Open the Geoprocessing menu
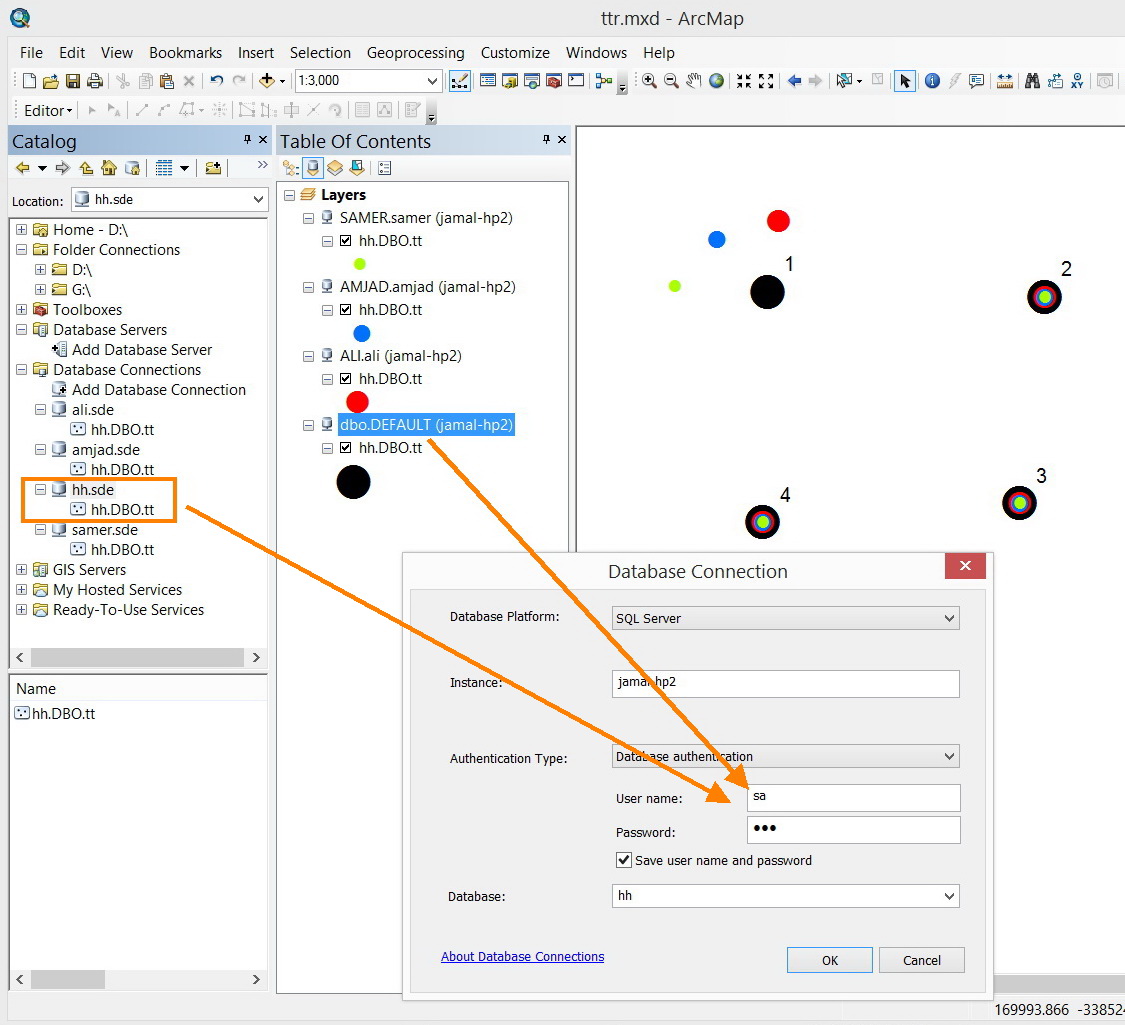1125x1025 pixels. click(x=415, y=52)
